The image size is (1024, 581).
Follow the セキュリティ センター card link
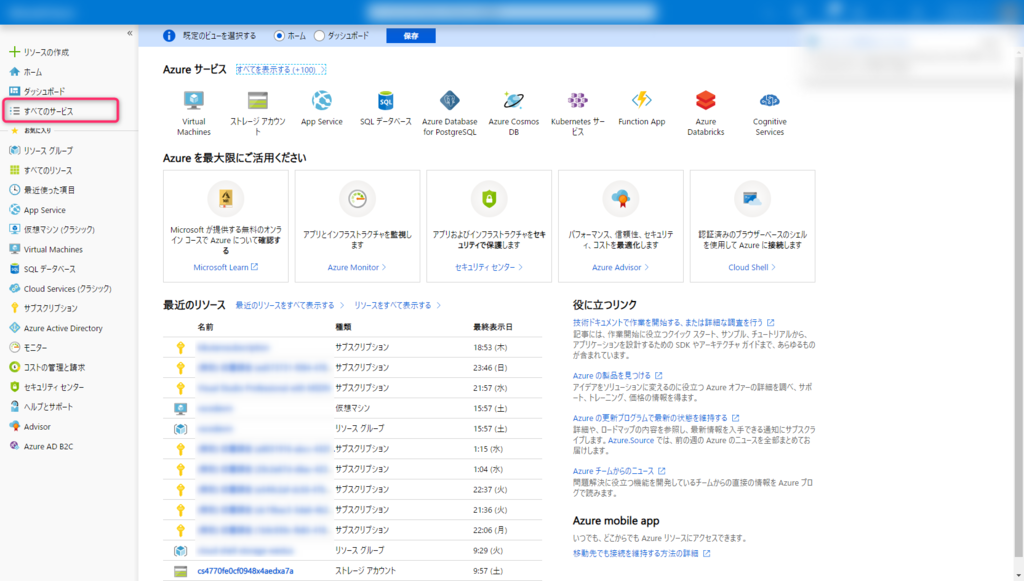489,268
